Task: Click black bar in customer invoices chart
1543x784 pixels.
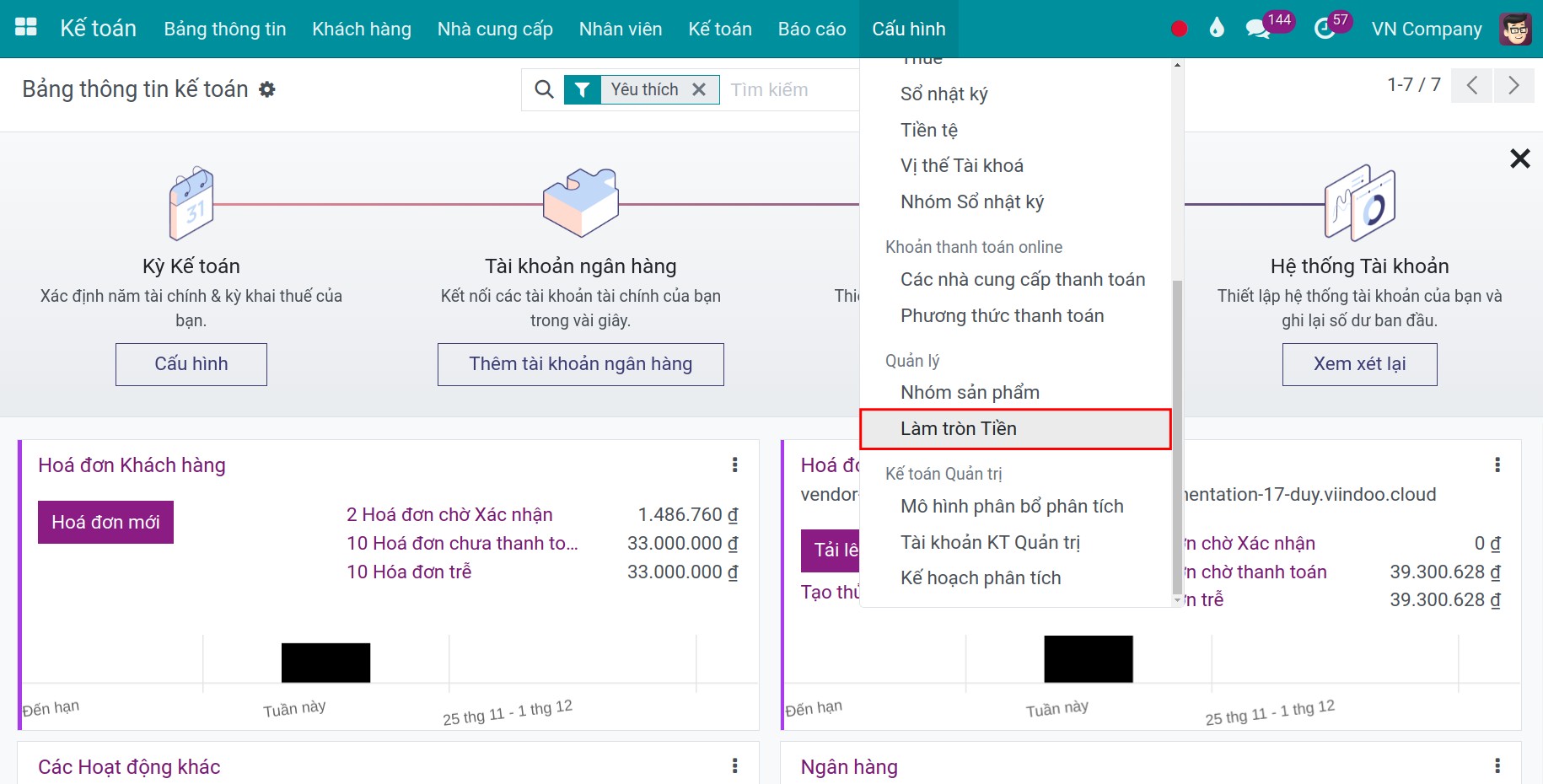Action: click(x=325, y=663)
